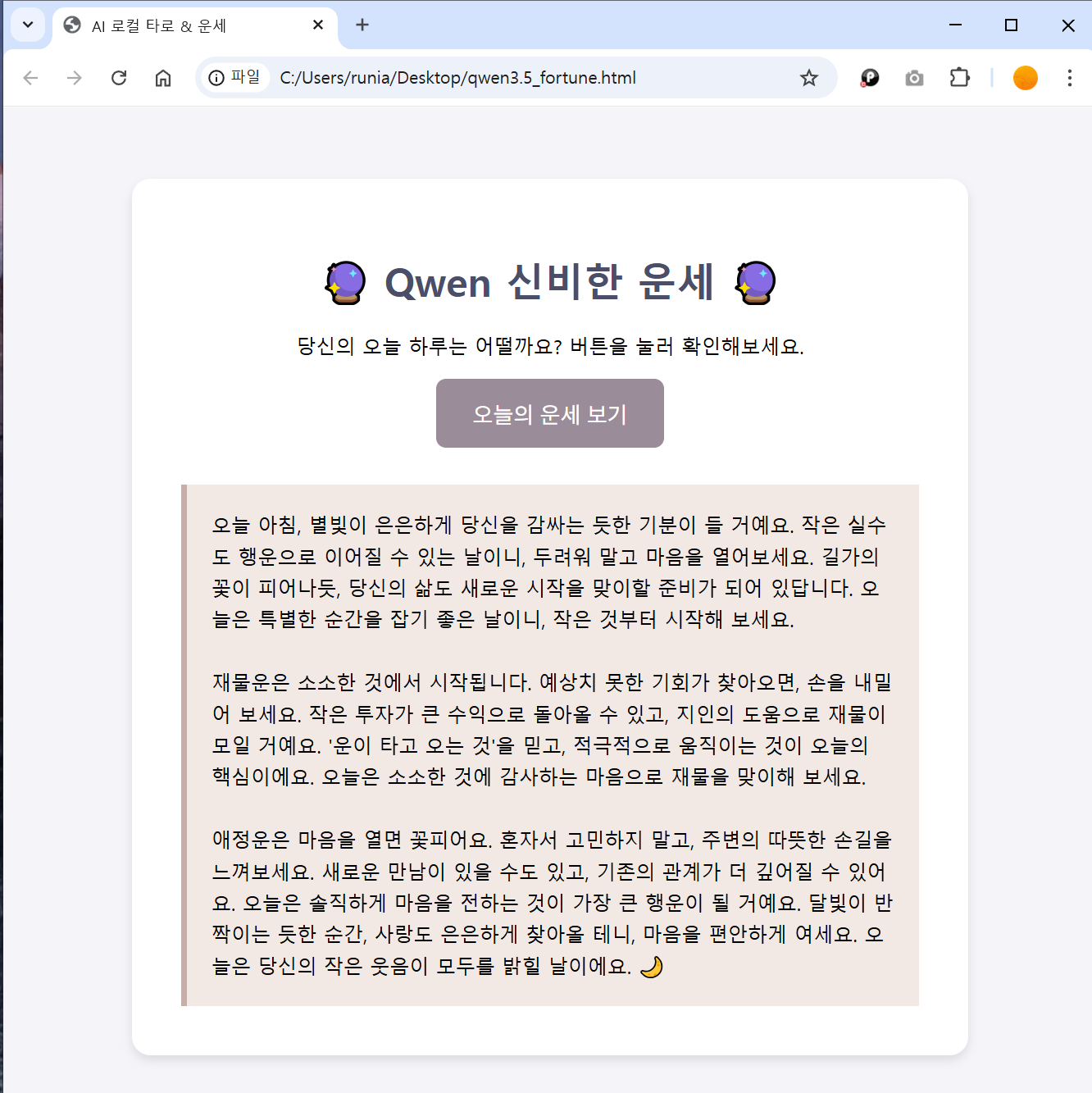Open the orange profile avatar

[x=1026, y=78]
